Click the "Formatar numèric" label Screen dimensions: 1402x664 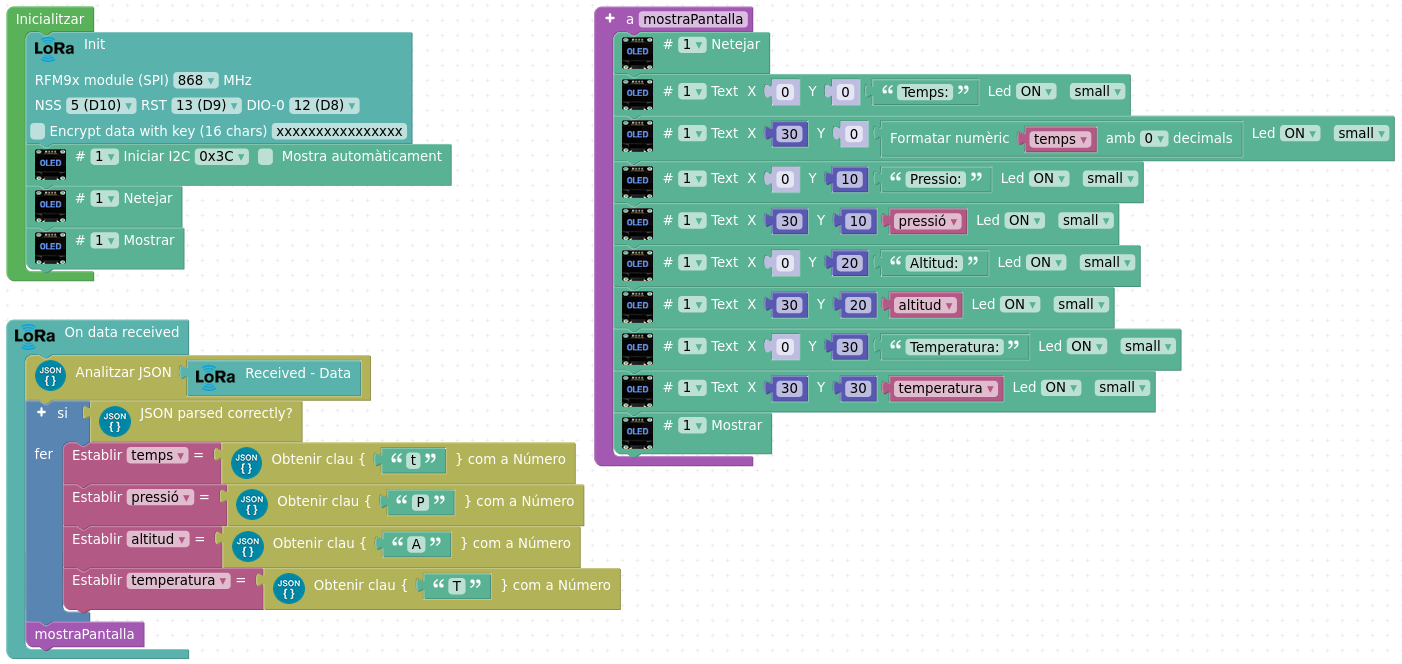click(x=949, y=138)
